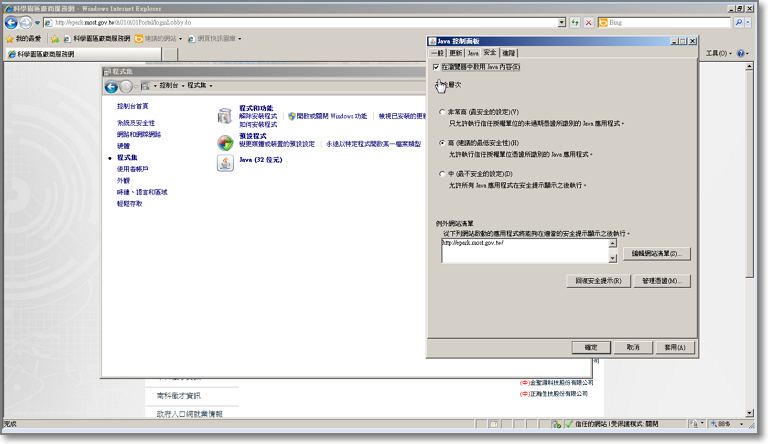
Task: Expand the address bar history dropdown
Action: 562,23
